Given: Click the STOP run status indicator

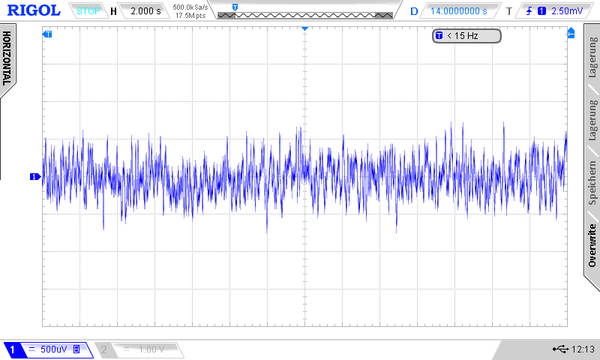Looking at the screenshot, I should tap(88, 11).
